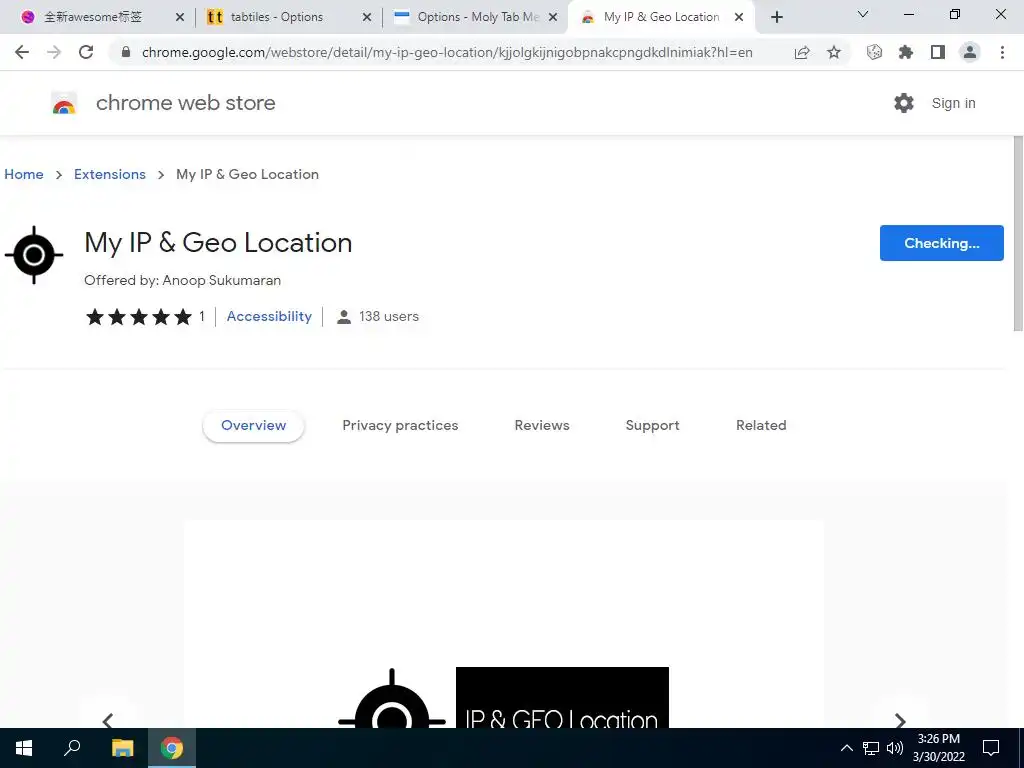Viewport: 1024px width, 768px height.
Task: Click the users person icon
Action: click(x=344, y=317)
